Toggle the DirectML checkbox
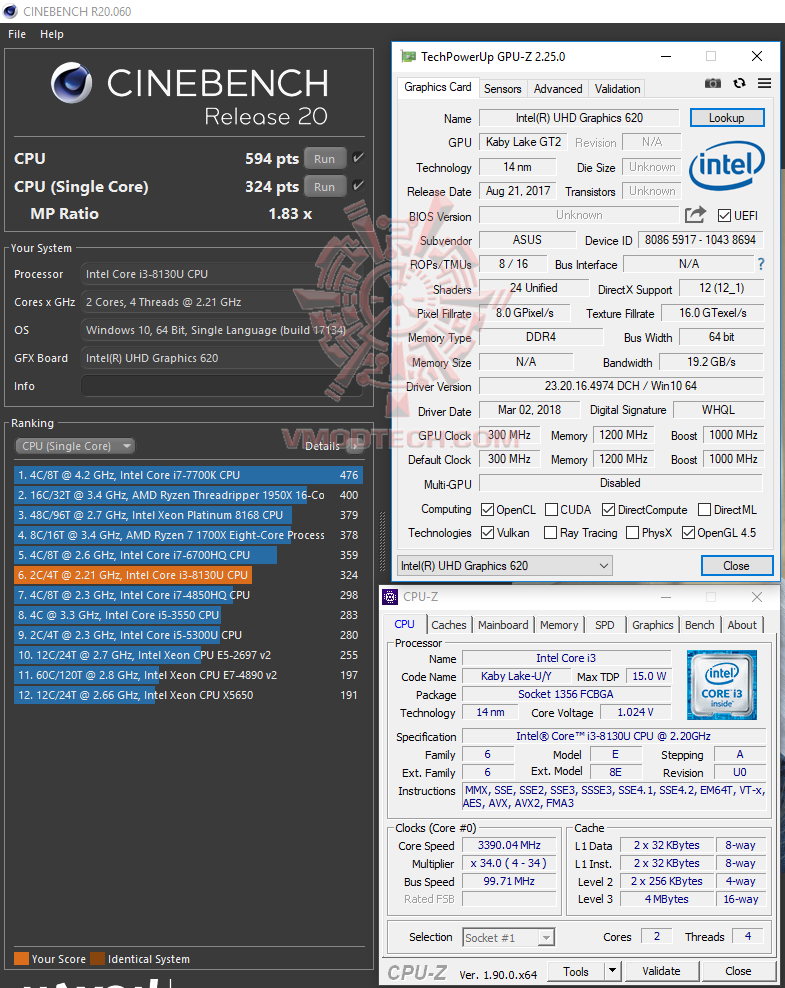 pos(704,509)
